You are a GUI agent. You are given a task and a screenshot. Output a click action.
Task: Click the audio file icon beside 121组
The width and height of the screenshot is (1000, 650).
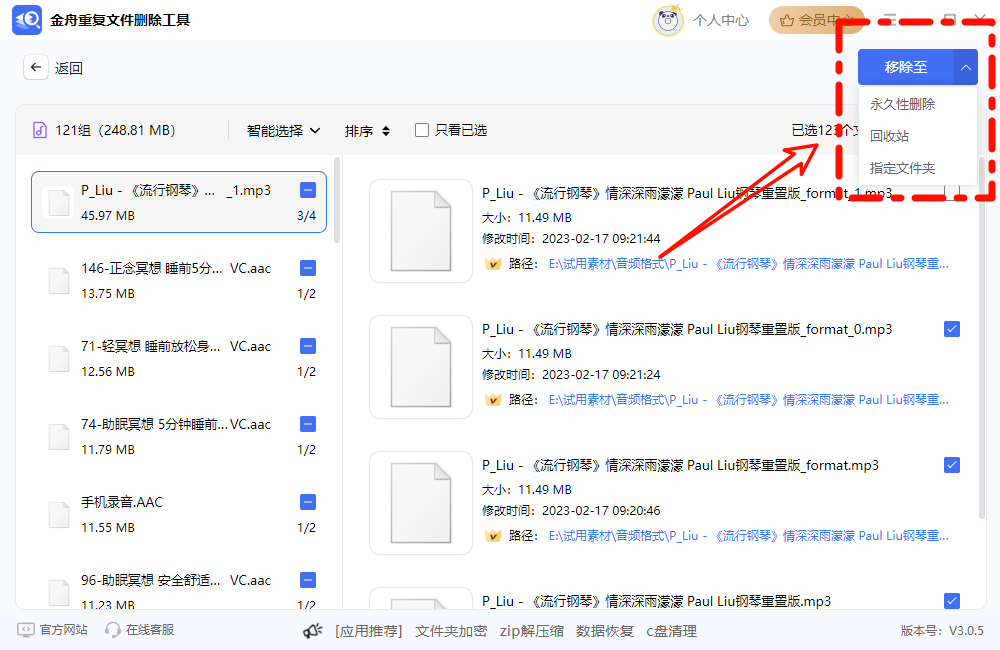coord(40,130)
